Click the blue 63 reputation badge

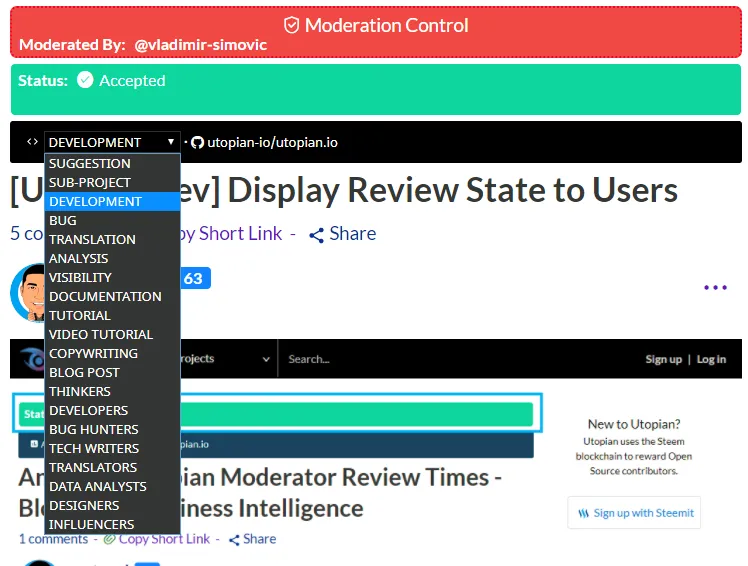pyautogui.click(x=195, y=278)
